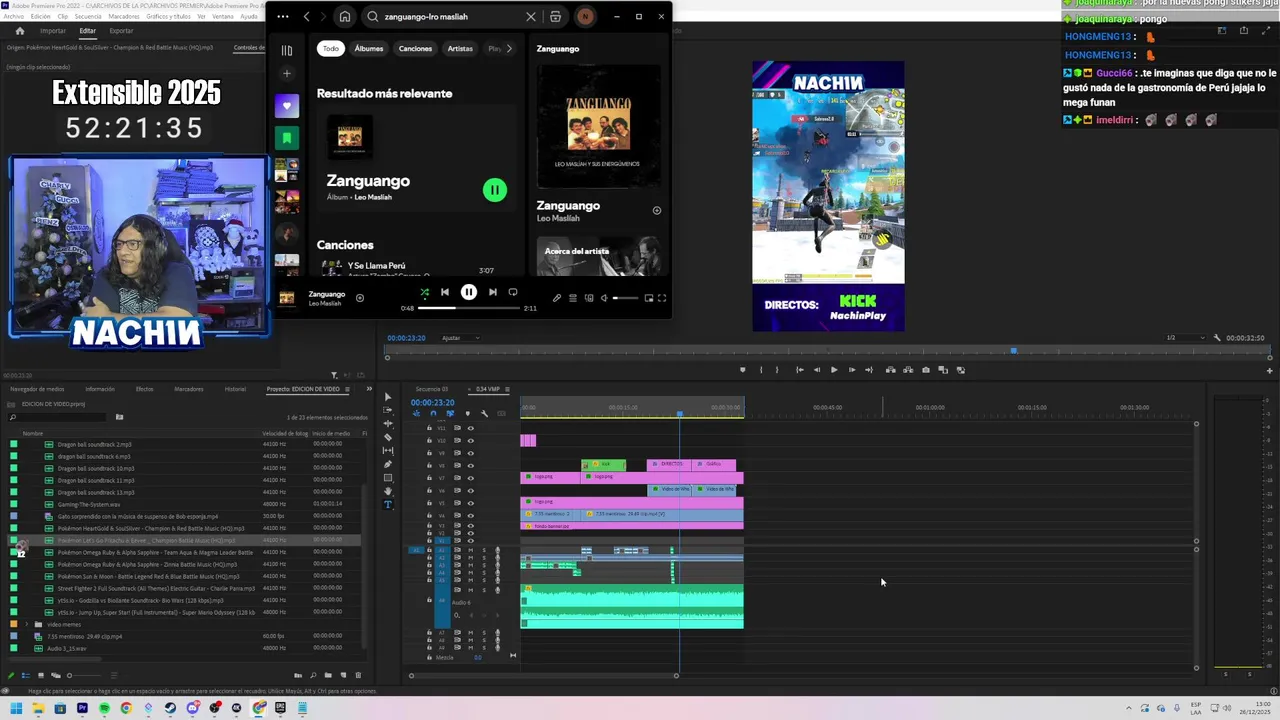This screenshot has width=1280, height=720.
Task: Toggle Spotify repeat
Action: [513, 292]
